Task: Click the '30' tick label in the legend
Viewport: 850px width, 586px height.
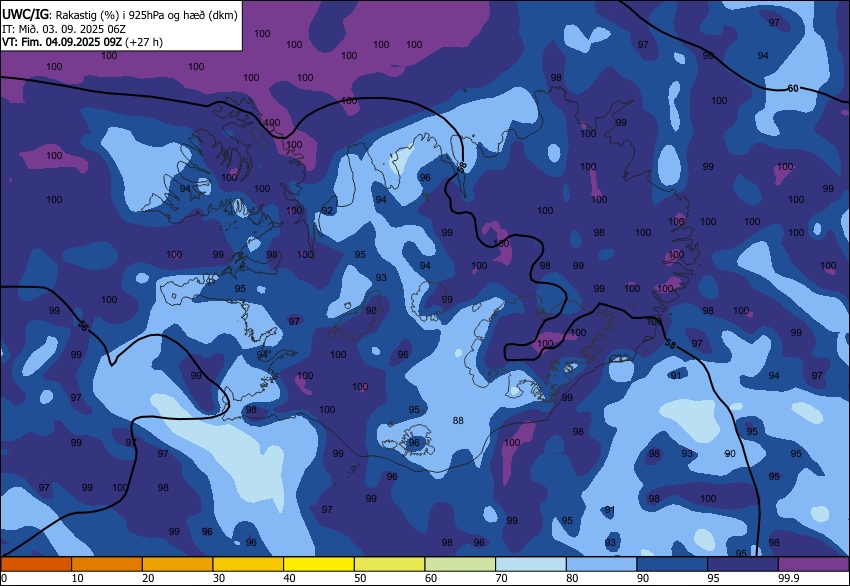Action: tap(218, 578)
